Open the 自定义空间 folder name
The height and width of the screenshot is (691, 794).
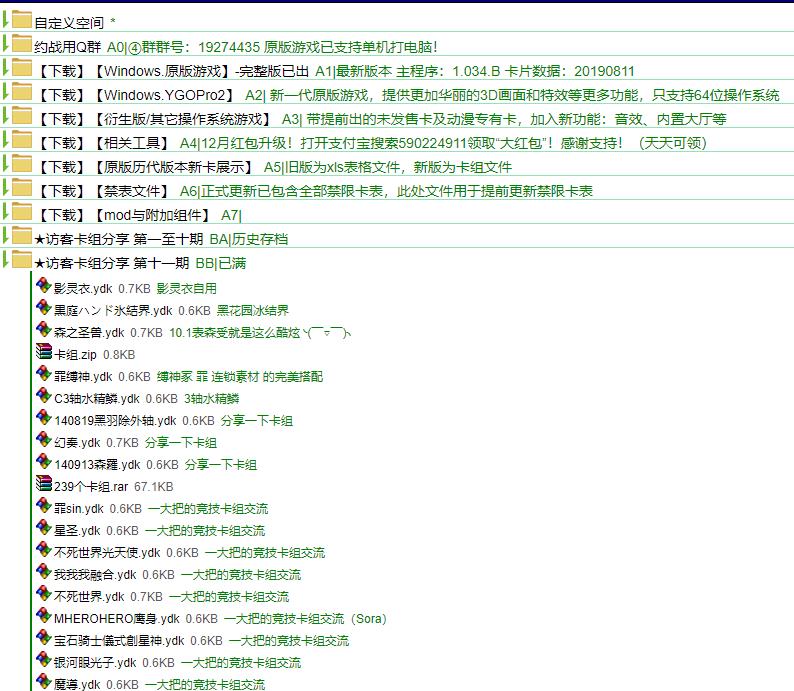69,23
